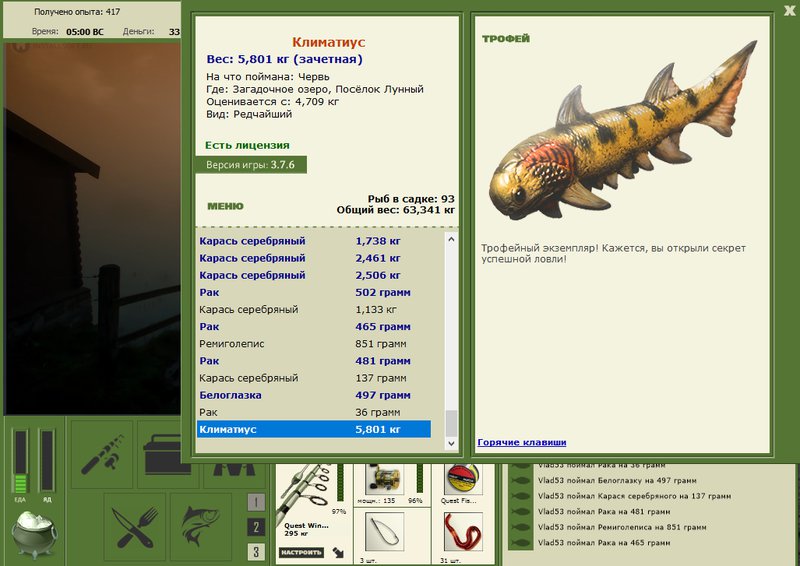Click the 'Общий вес: 63,341 кг' total
The height and width of the screenshot is (566, 800).
[395, 210]
